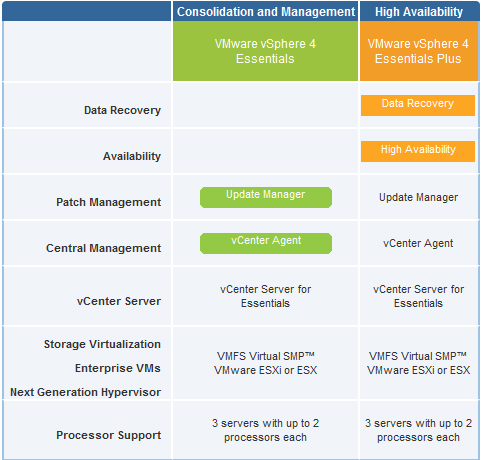Screen dimensions: 482x460
Task: Select the orange High Availability badge
Action: click(x=418, y=151)
